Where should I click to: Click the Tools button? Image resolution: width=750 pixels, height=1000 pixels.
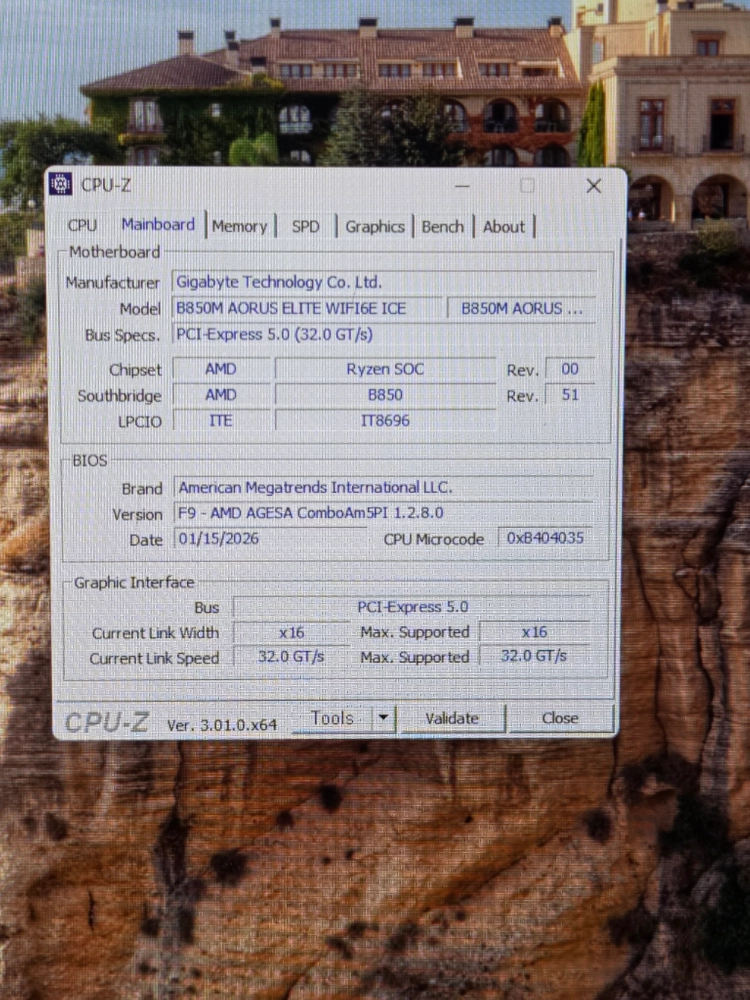click(x=332, y=718)
